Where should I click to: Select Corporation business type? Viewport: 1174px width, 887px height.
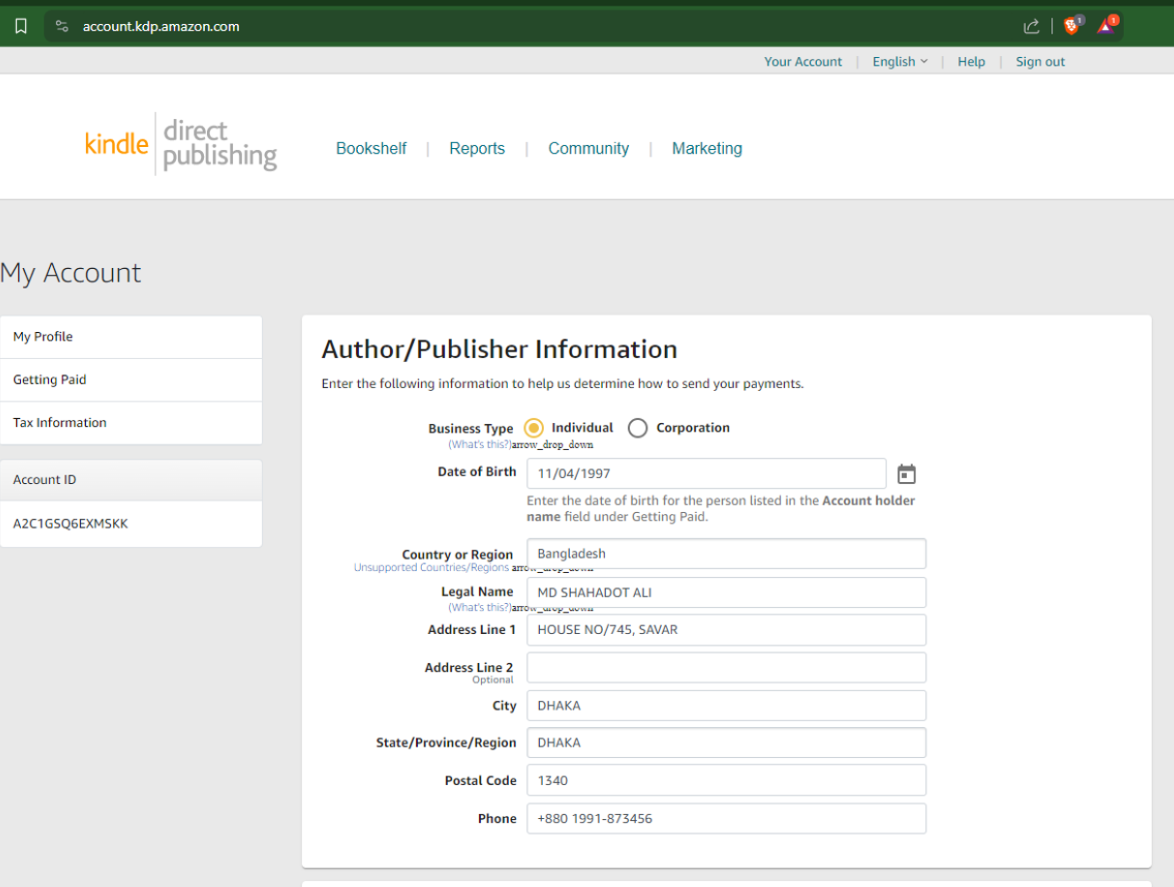(637, 427)
